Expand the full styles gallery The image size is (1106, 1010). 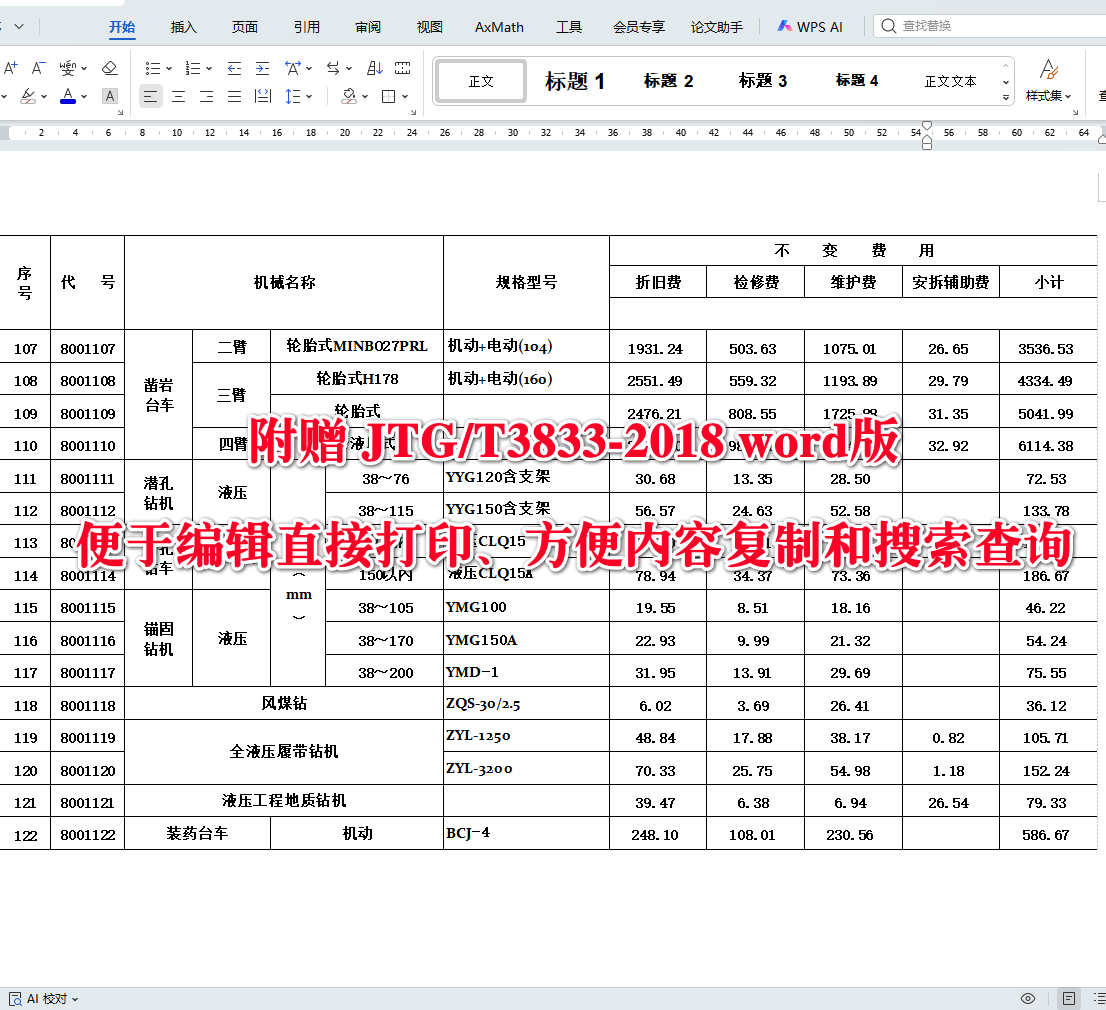pos(1006,97)
